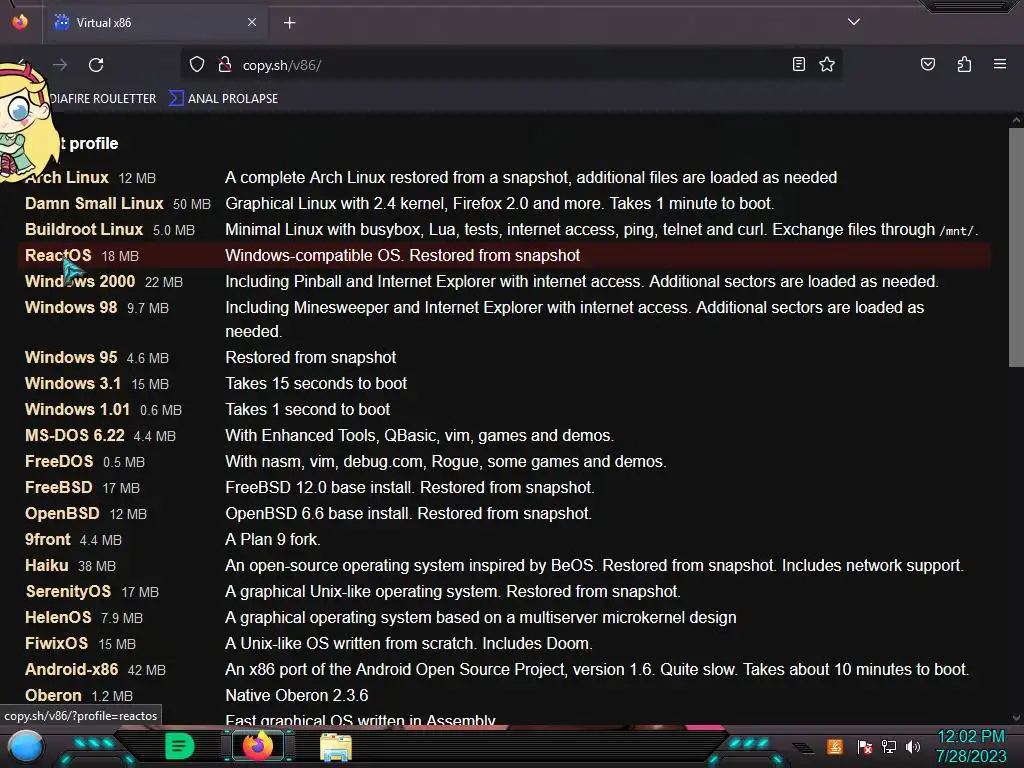
Task: Open the Start orb on taskbar
Action: click(26, 747)
